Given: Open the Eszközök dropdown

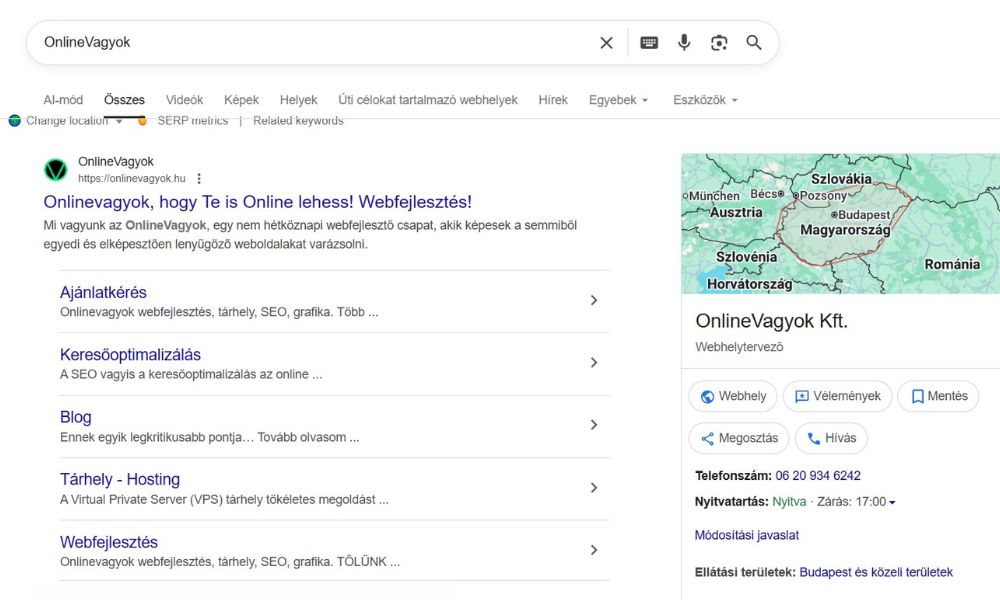Looking at the screenshot, I should 705,100.
